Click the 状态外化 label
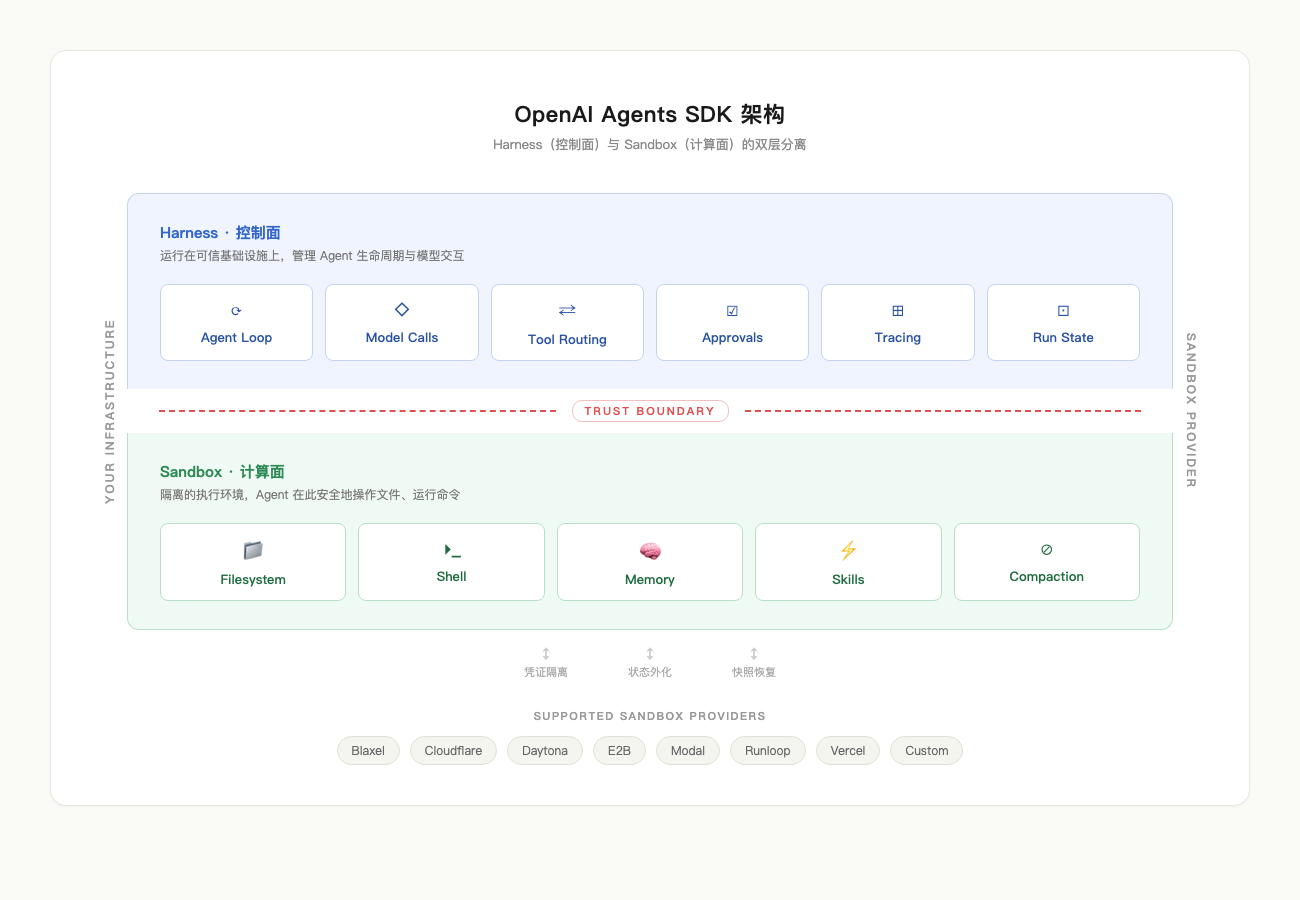This screenshot has height=900, width=1300. point(650,672)
